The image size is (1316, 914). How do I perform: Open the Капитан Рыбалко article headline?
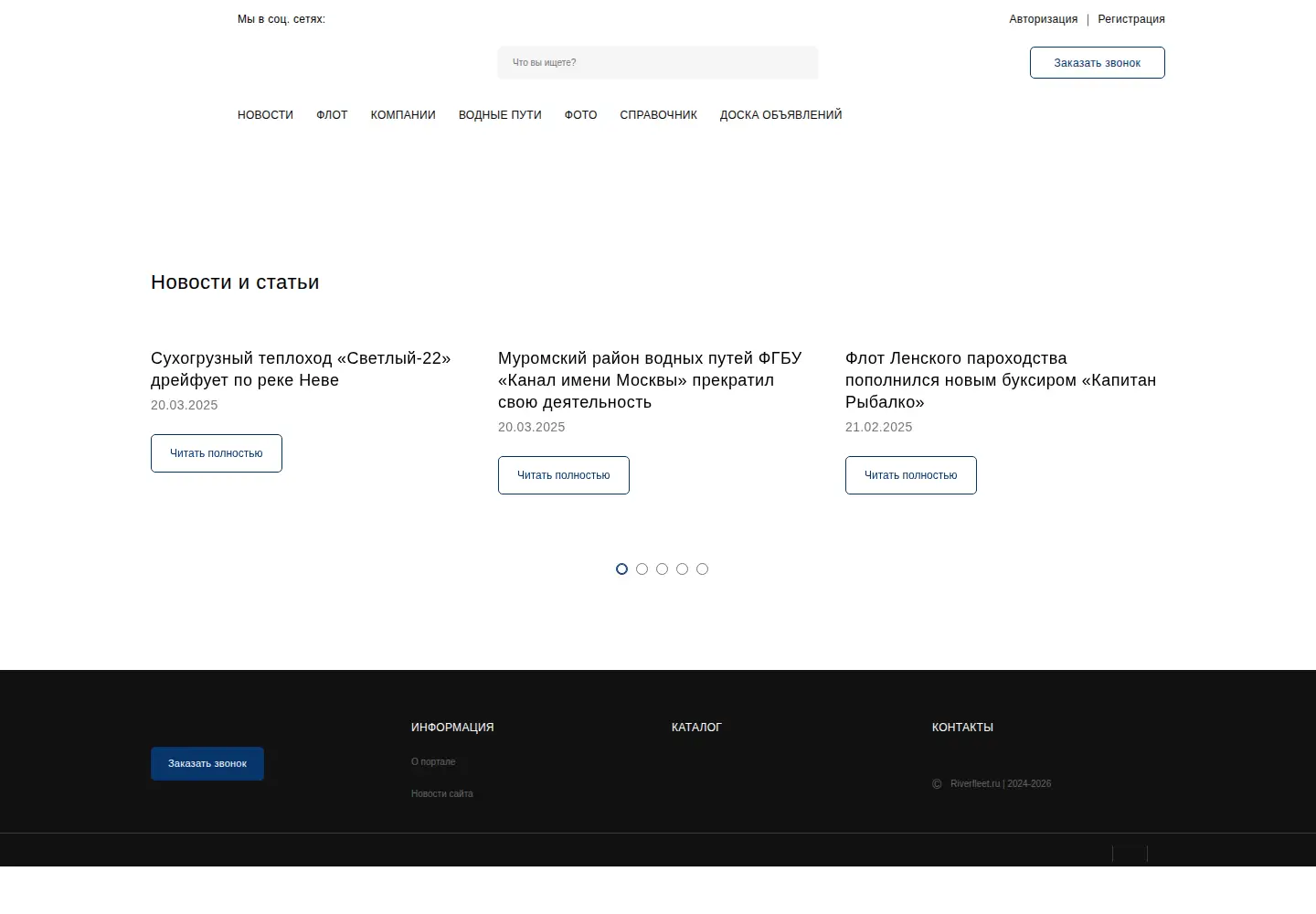pyautogui.click(x=1001, y=380)
